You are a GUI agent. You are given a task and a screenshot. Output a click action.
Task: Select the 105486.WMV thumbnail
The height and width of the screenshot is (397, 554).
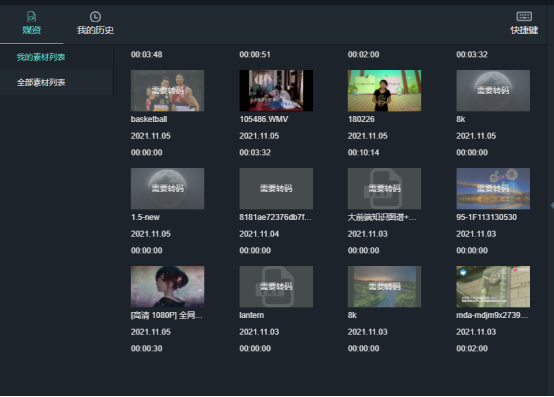pyautogui.click(x=276, y=90)
